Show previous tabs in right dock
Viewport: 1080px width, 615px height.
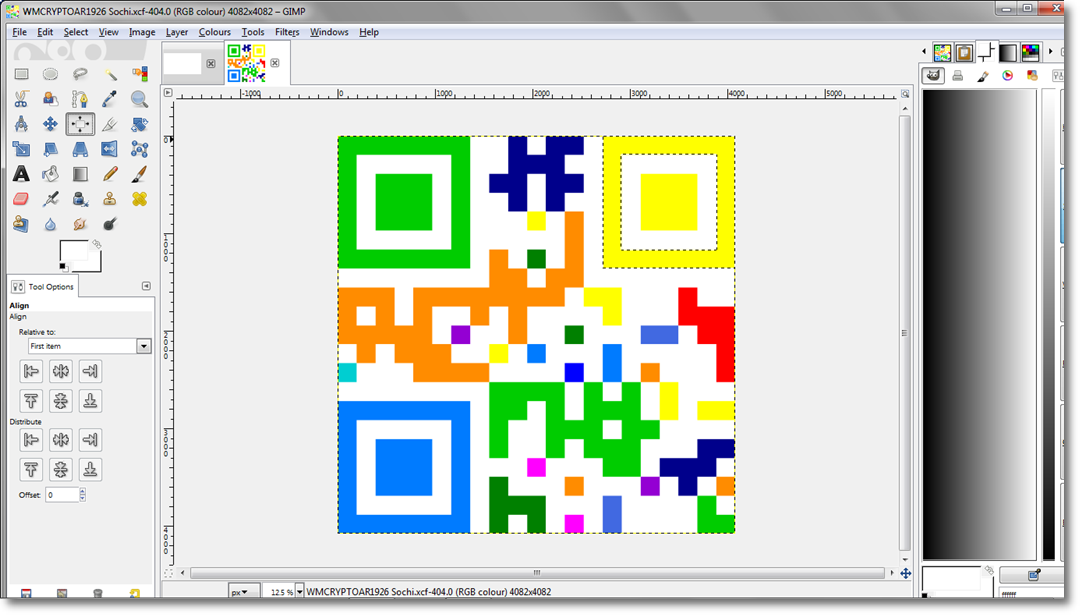pos(924,52)
